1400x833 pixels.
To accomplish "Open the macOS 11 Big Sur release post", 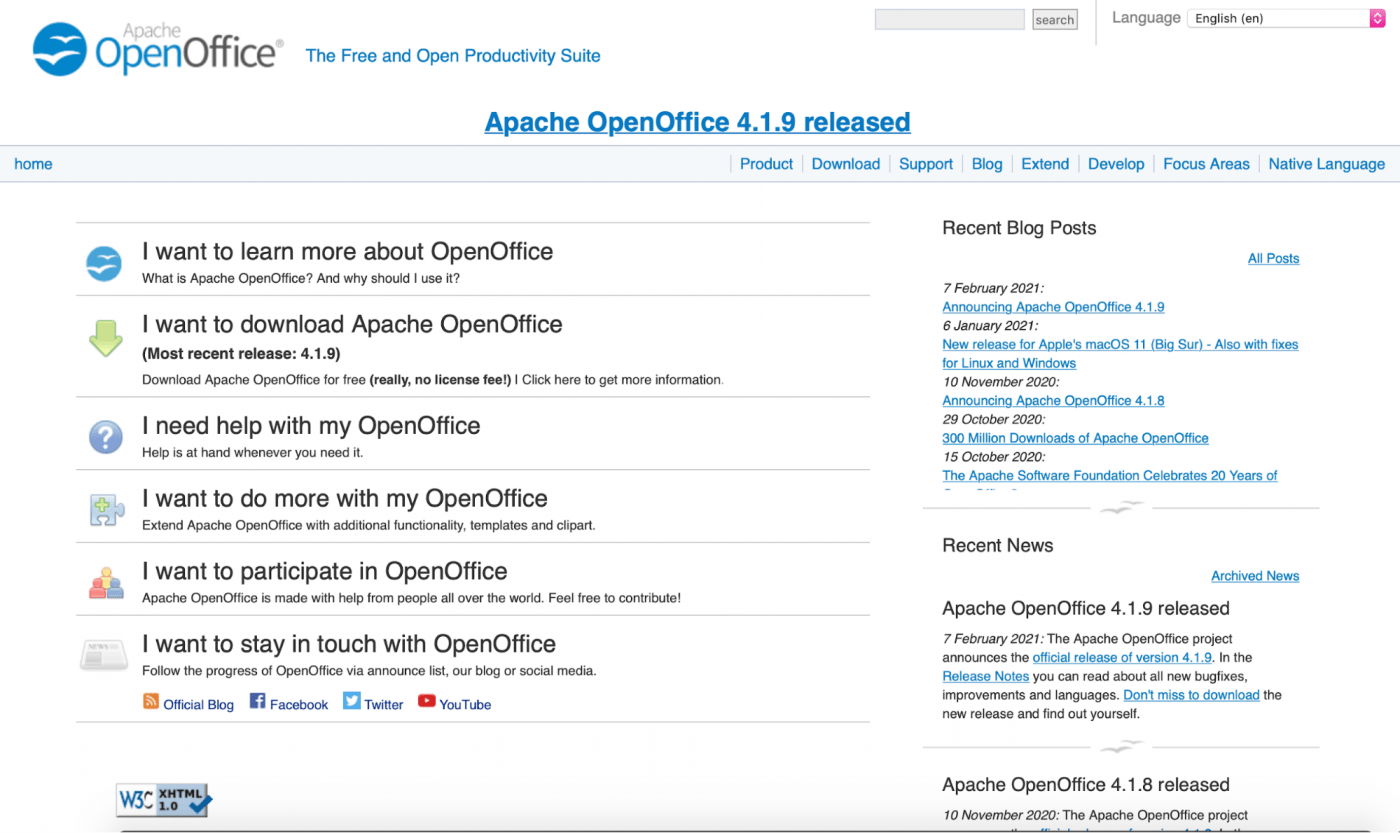I will [x=1120, y=353].
